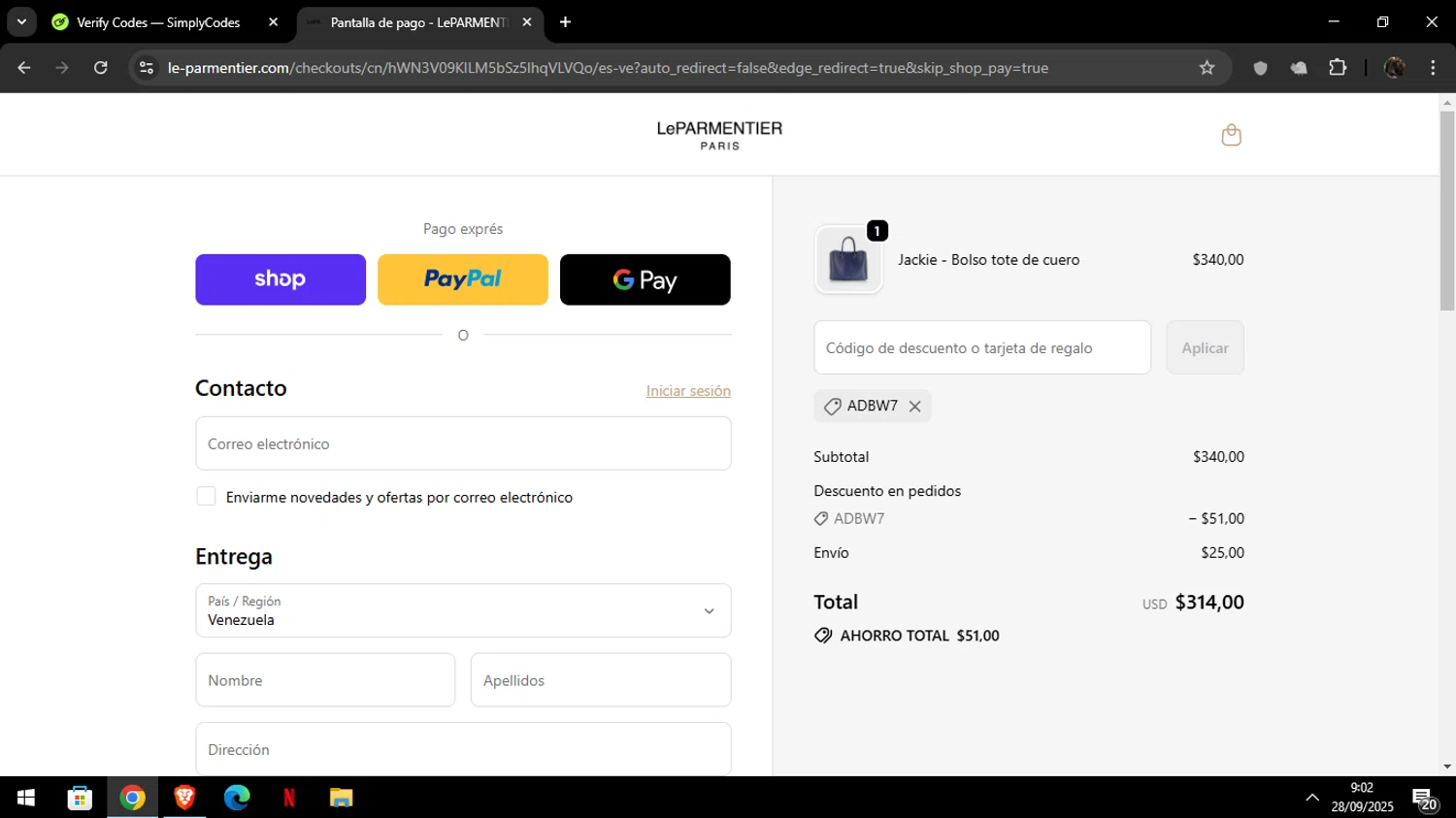1456x818 pixels.
Task: Open Microsoft Store from taskbar
Action: (80, 798)
